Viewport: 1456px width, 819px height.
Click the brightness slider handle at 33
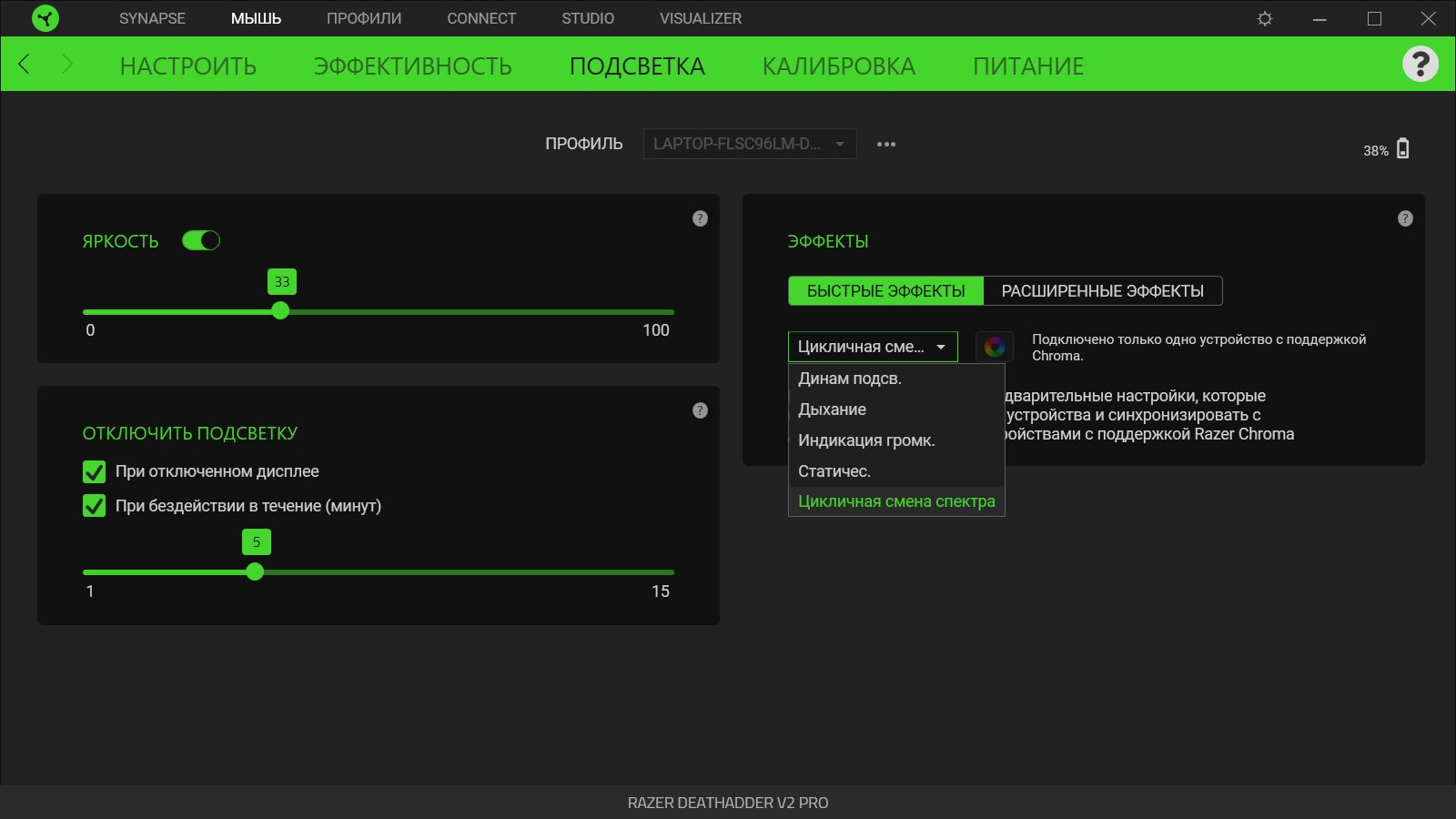click(x=280, y=311)
